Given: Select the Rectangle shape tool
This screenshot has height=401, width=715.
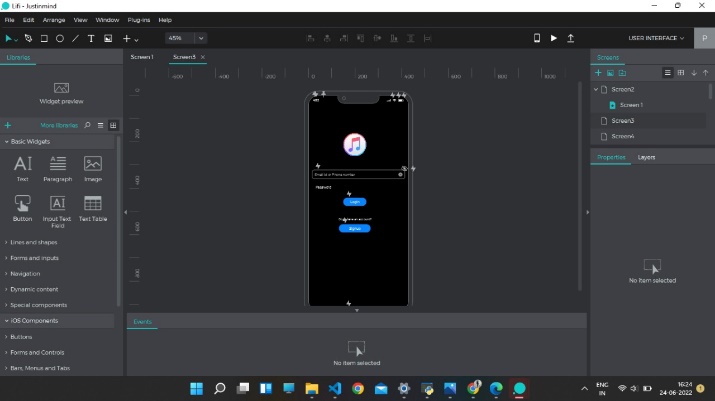Looking at the screenshot, I should (x=44, y=38).
